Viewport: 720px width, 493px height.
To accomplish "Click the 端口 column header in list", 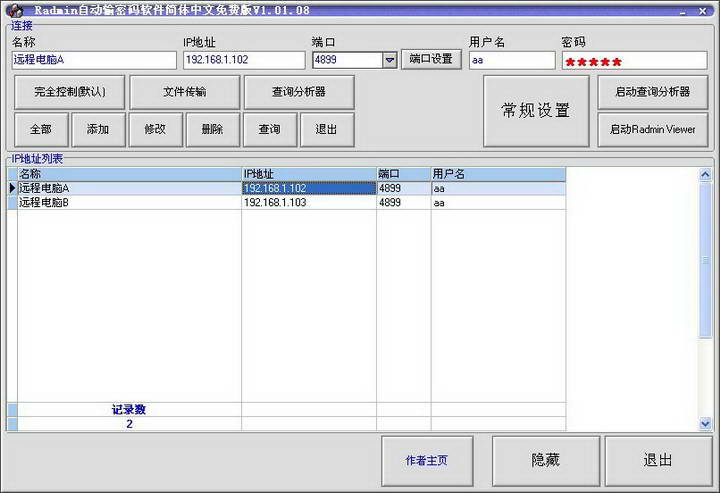I will click(x=404, y=174).
